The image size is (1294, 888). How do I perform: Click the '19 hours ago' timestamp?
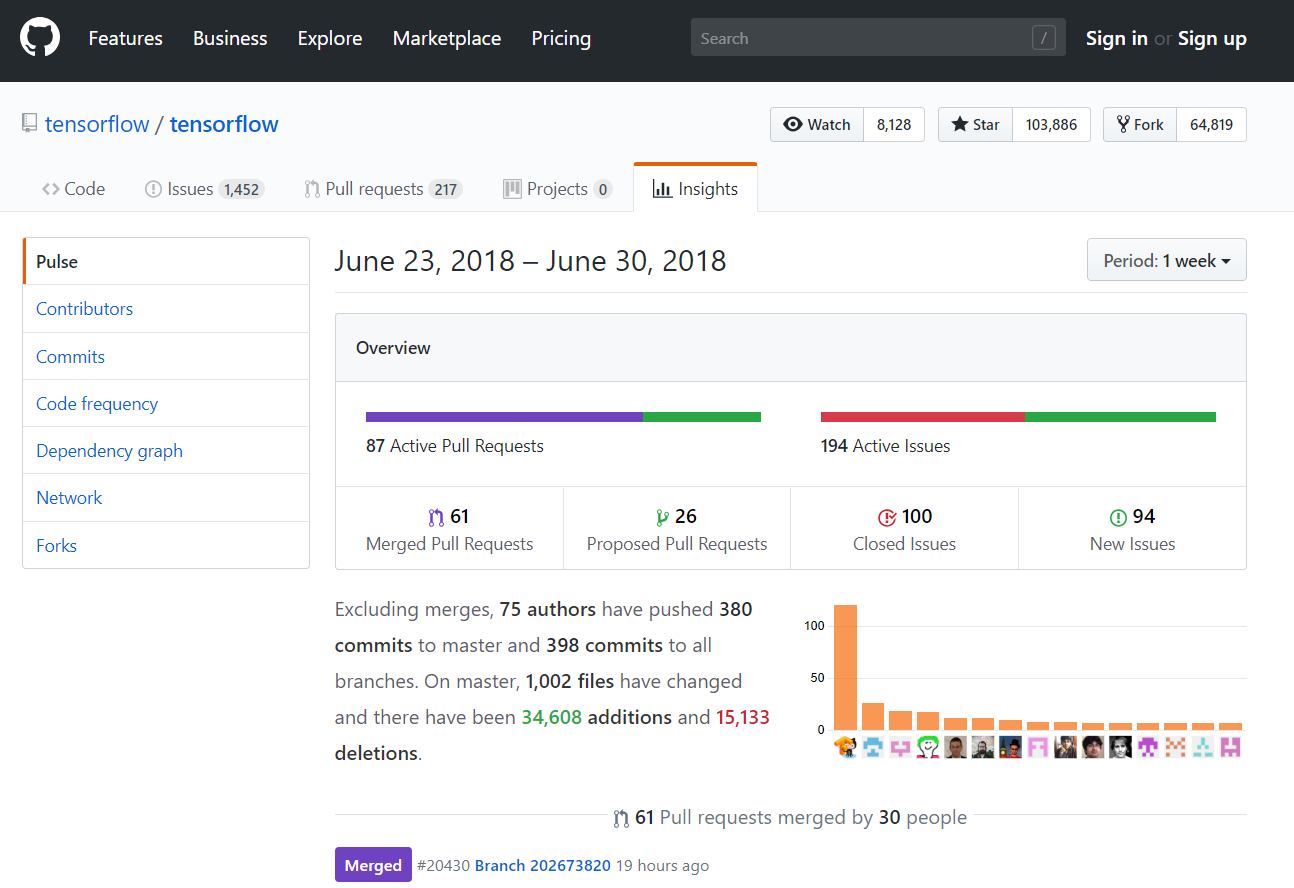pos(662,866)
